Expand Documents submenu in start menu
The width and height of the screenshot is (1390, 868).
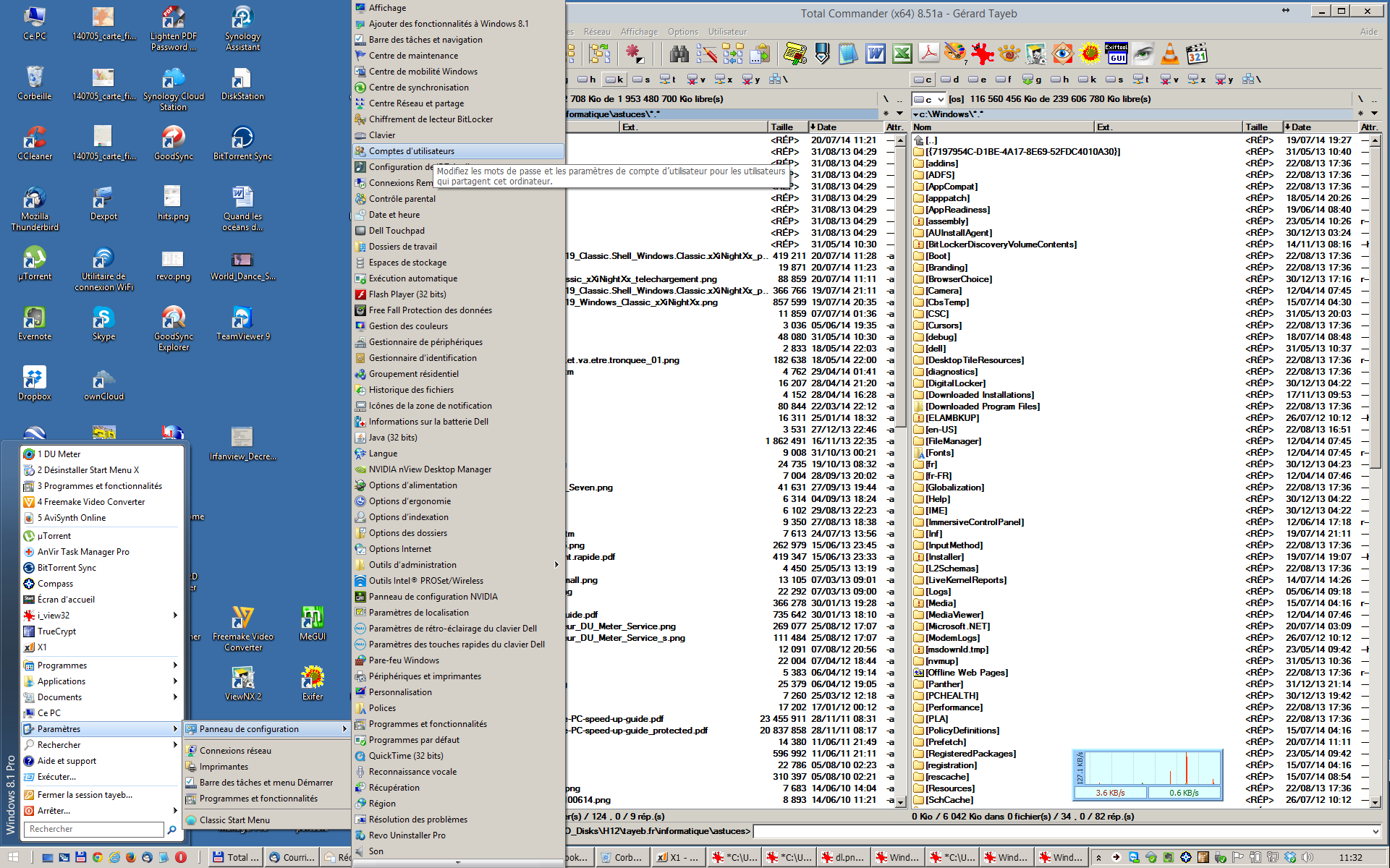175,697
